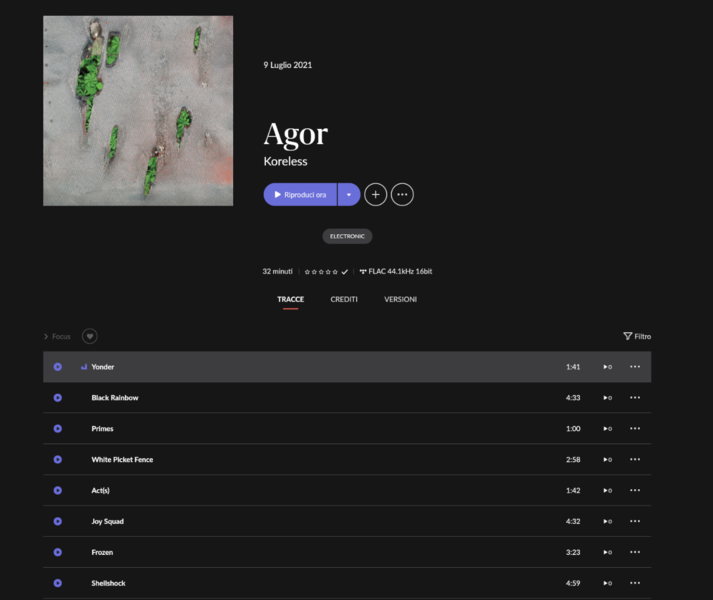
Task: Click the TIDAL FLAC 44.1kHz quality indicator
Action: [396, 271]
